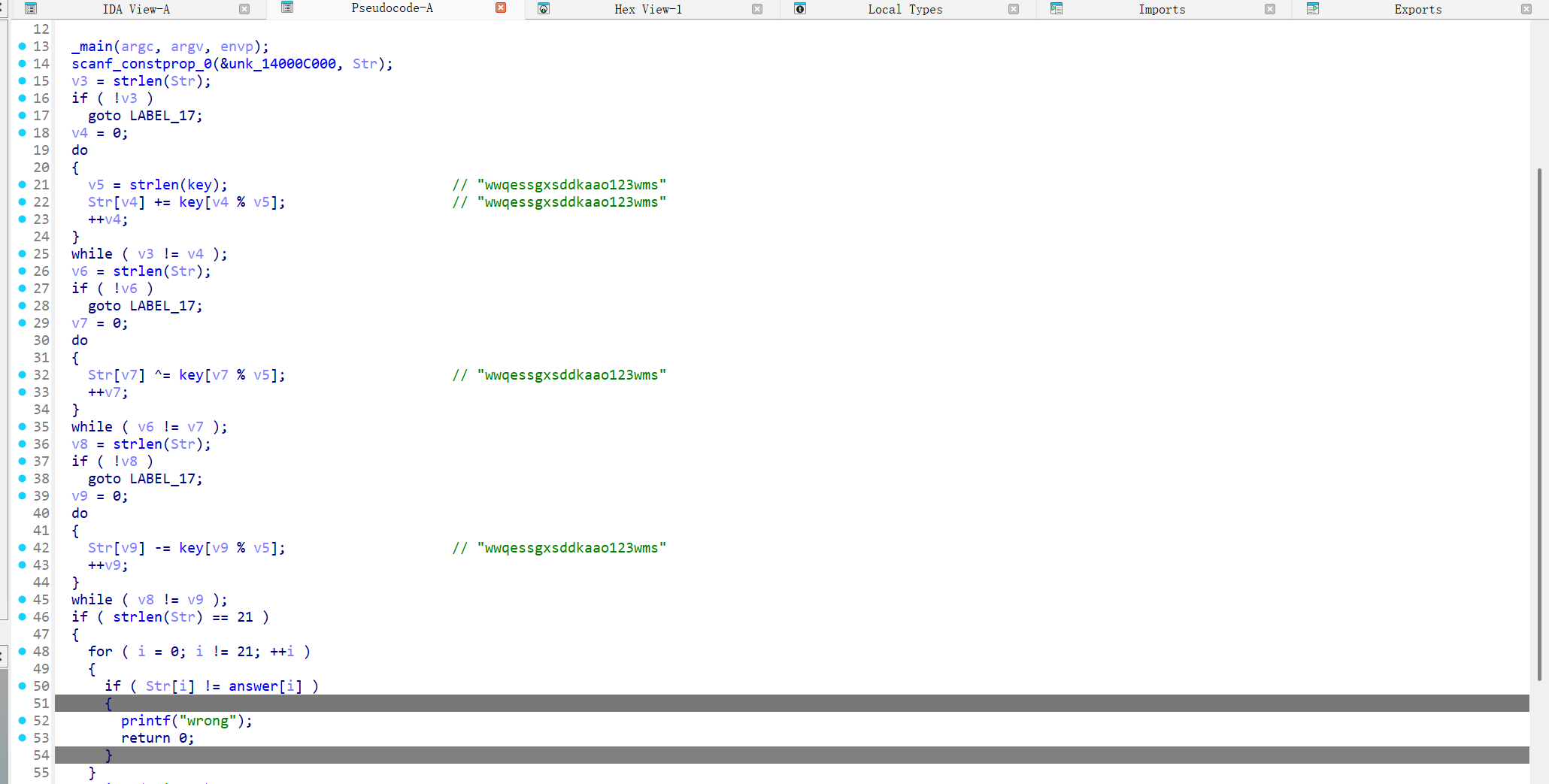Click the IDA View-A tab icon
This screenshot has width=1549, height=784.
click(31, 9)
